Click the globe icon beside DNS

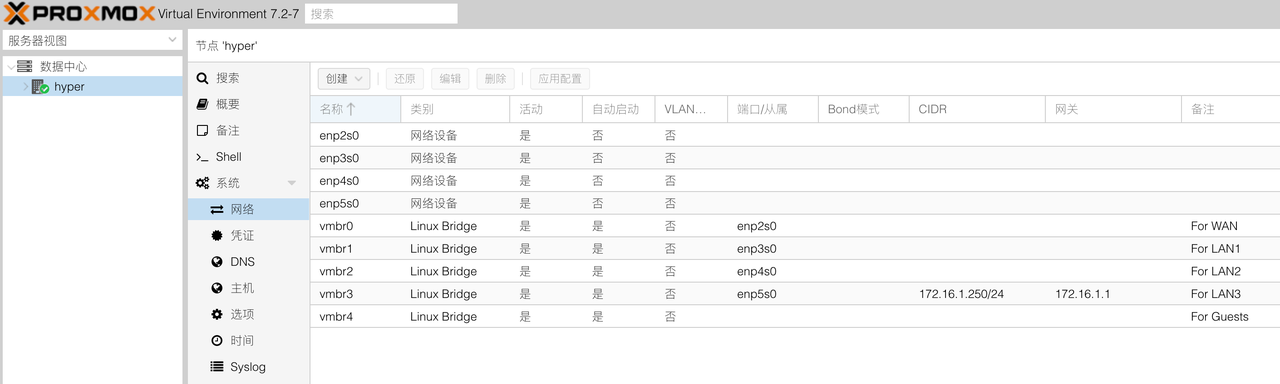[217, 262]
